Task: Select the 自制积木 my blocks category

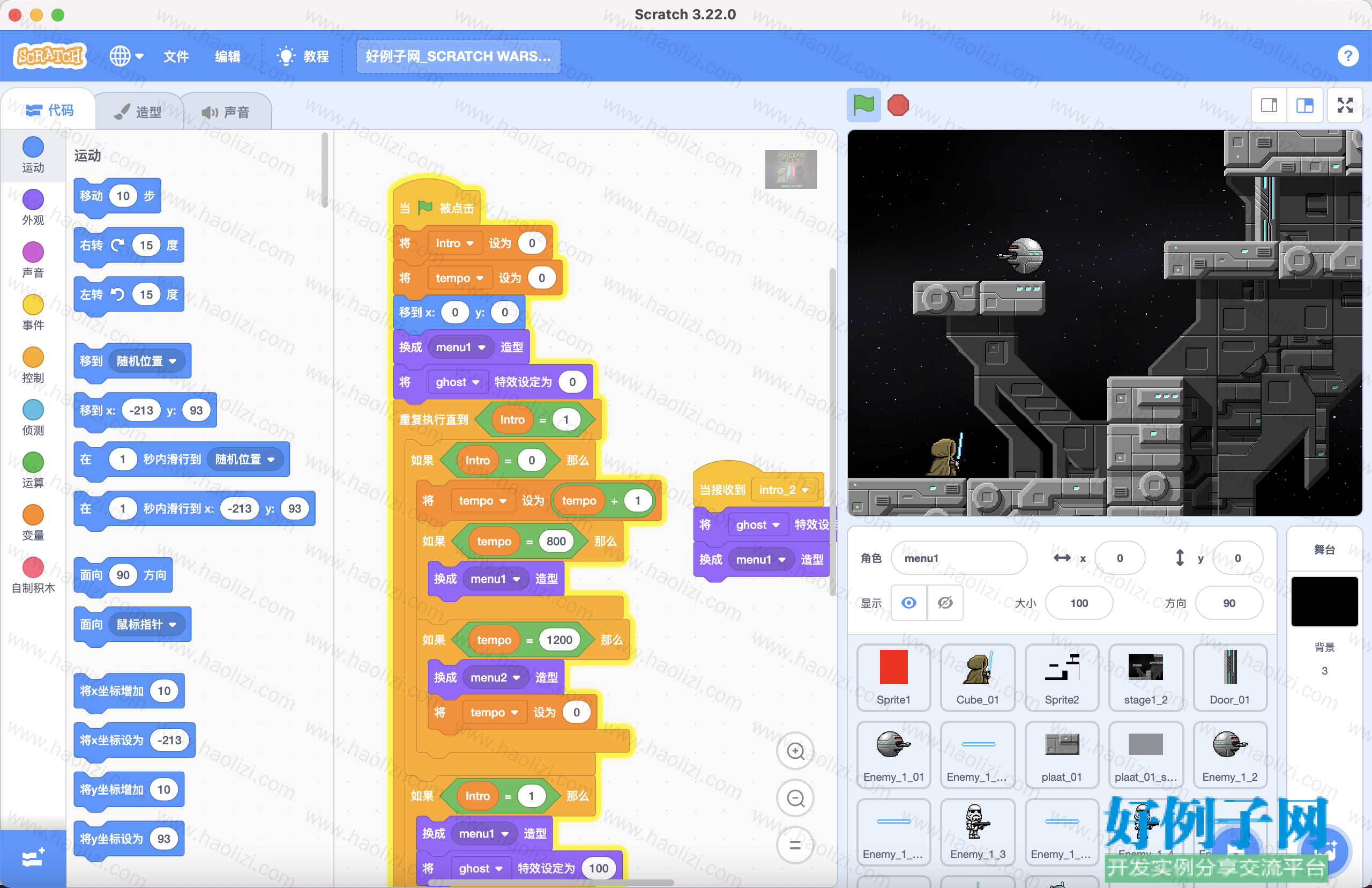Action: tap(33, 575)
